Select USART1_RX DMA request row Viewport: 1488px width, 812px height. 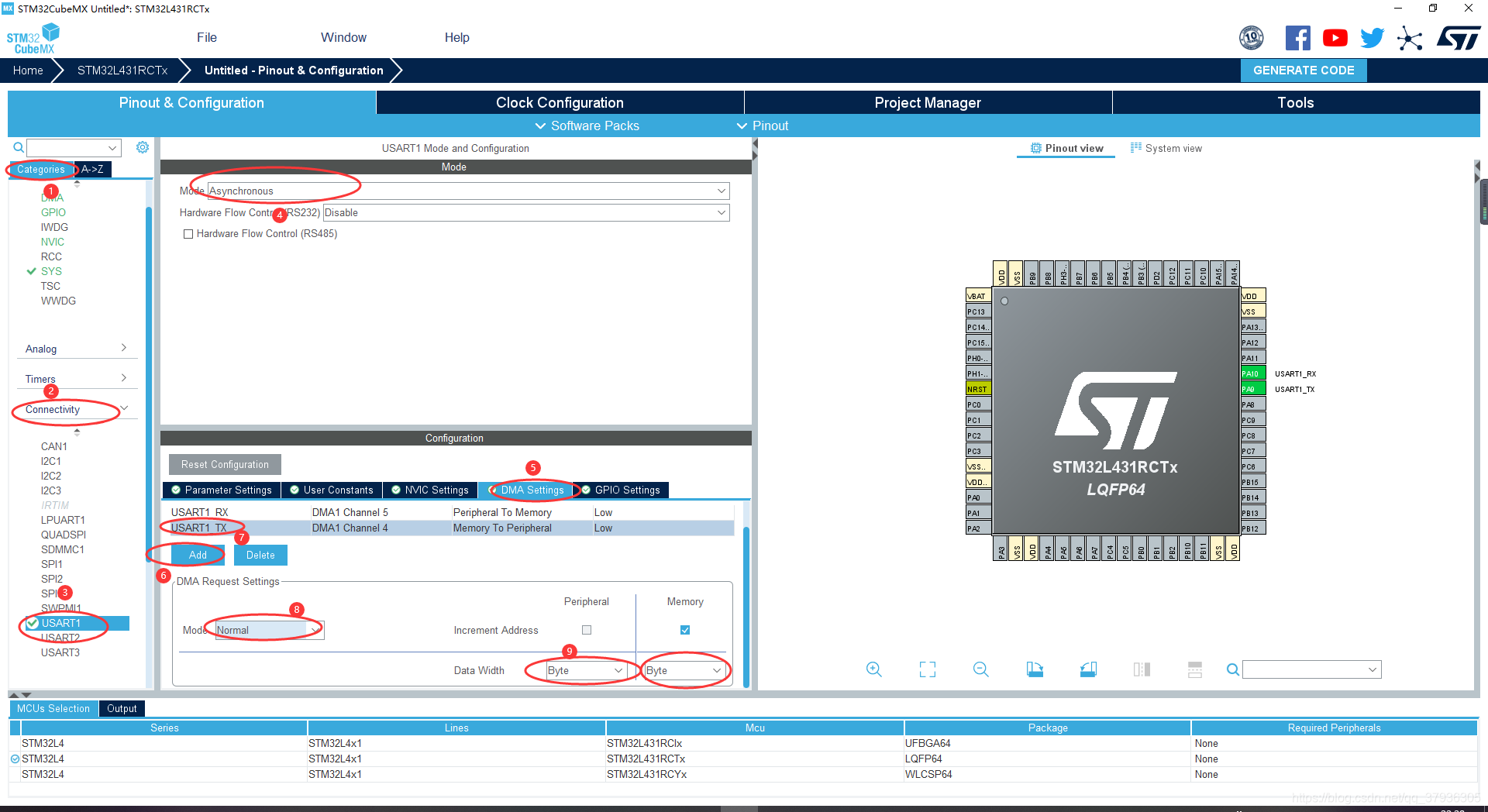tap(451, 512)
